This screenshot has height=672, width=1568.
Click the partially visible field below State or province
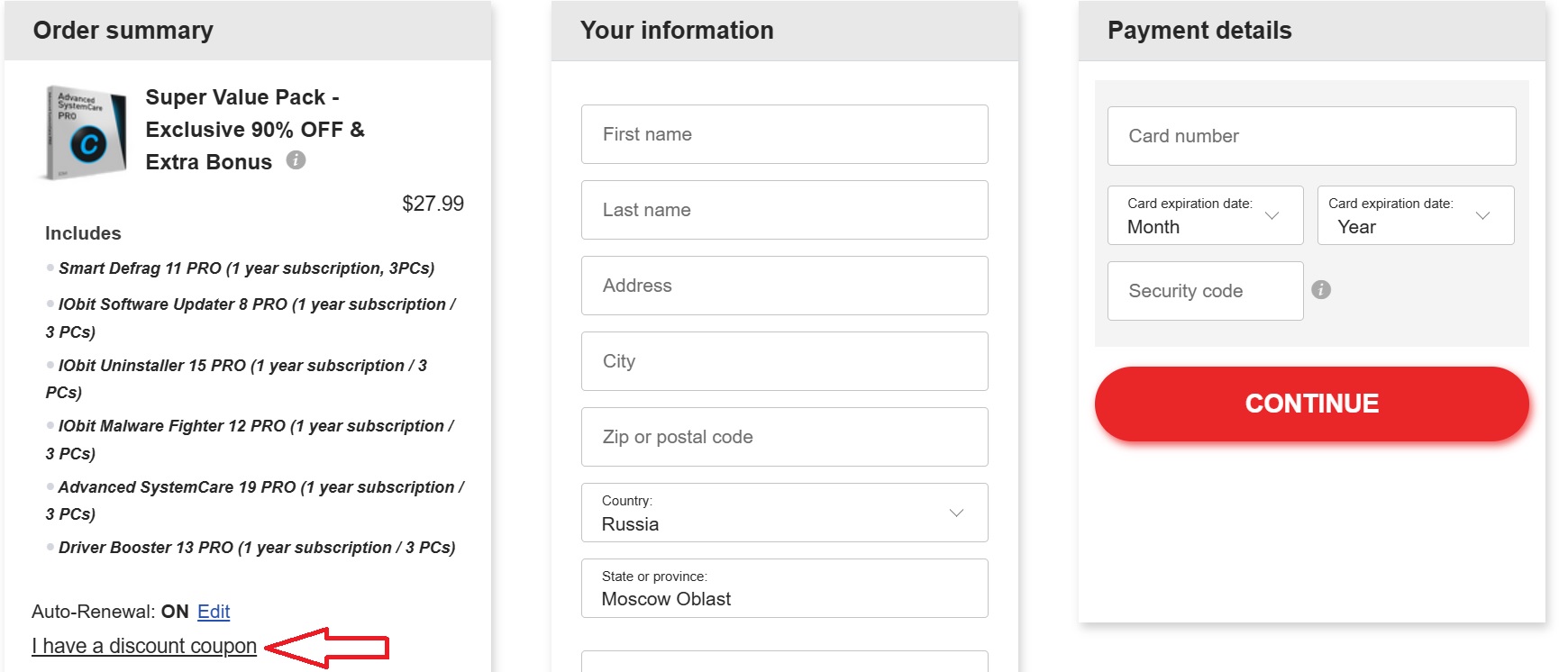point(784,662)
